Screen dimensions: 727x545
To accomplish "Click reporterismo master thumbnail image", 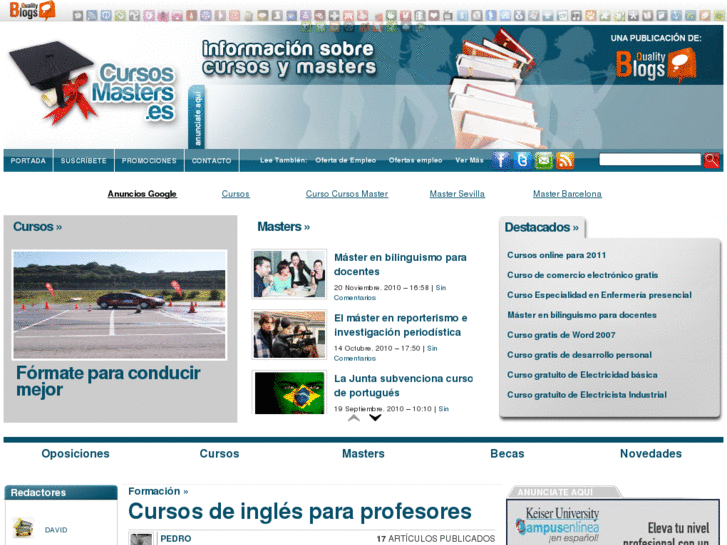I will pos(289,334).
